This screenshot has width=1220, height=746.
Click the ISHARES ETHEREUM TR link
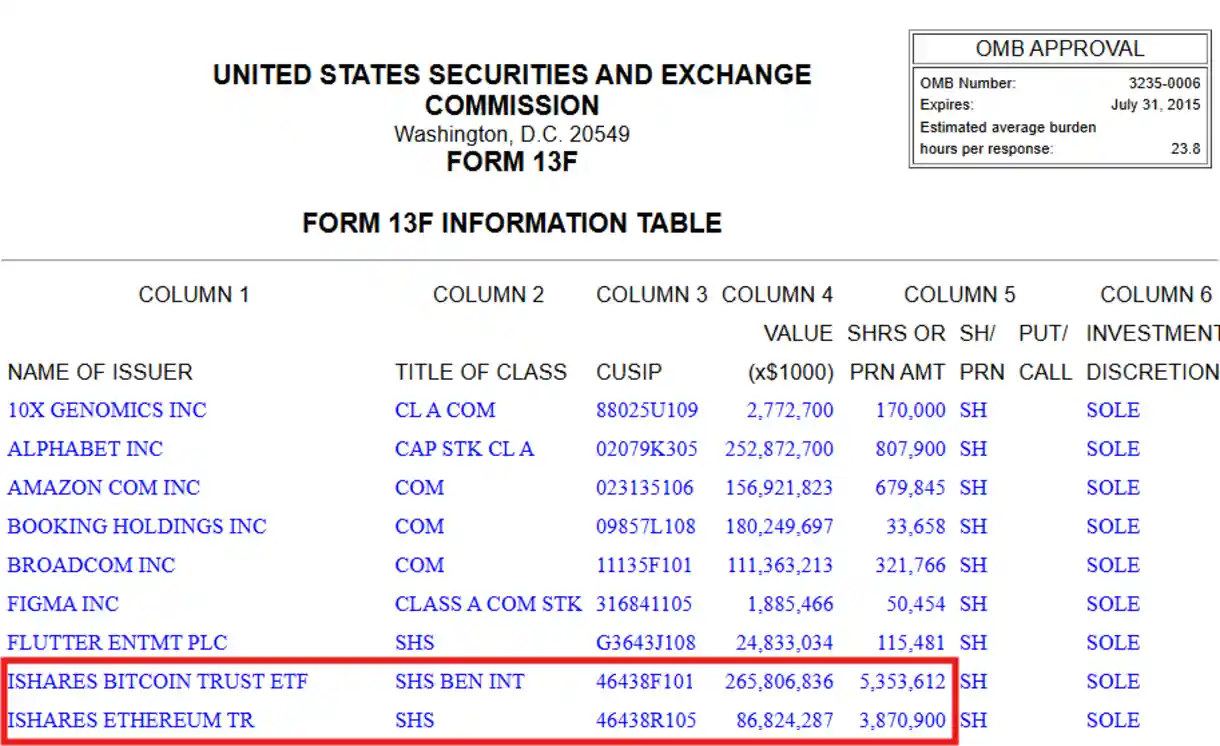click(130, 720)
